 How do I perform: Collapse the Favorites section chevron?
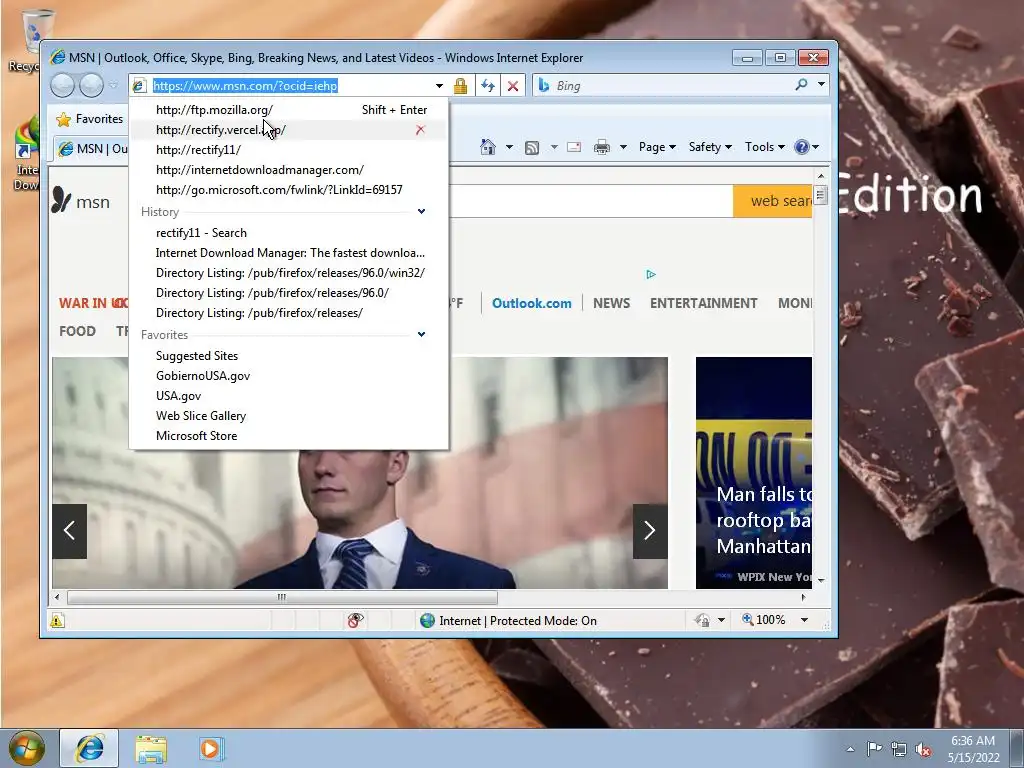click(421, 334)
